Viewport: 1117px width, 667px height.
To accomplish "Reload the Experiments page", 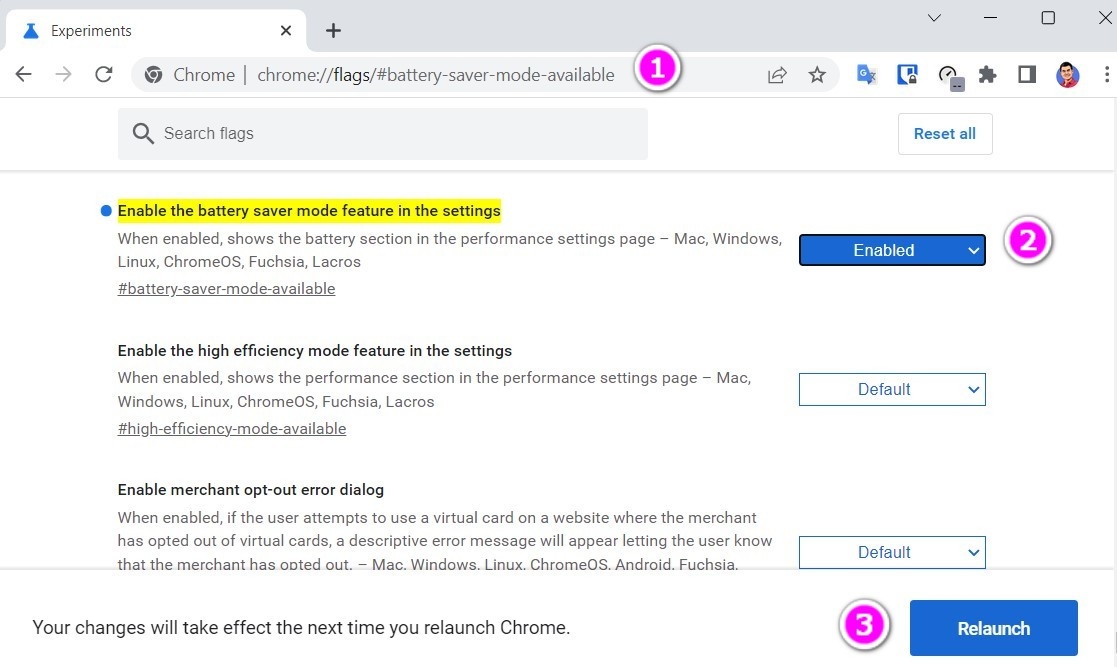I will pyautogui.click(x=104, y=74).
